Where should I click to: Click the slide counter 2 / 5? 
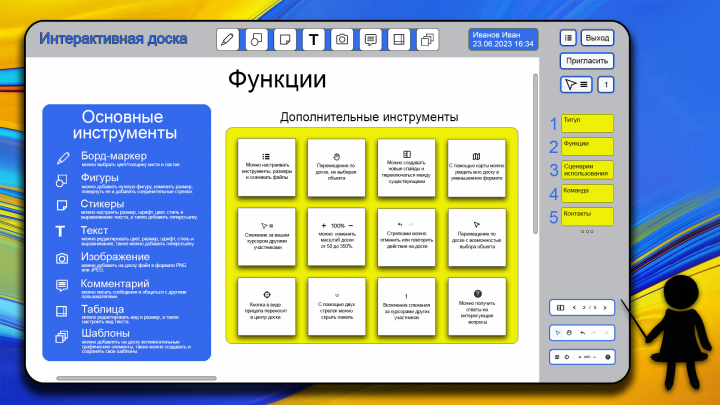589,308
